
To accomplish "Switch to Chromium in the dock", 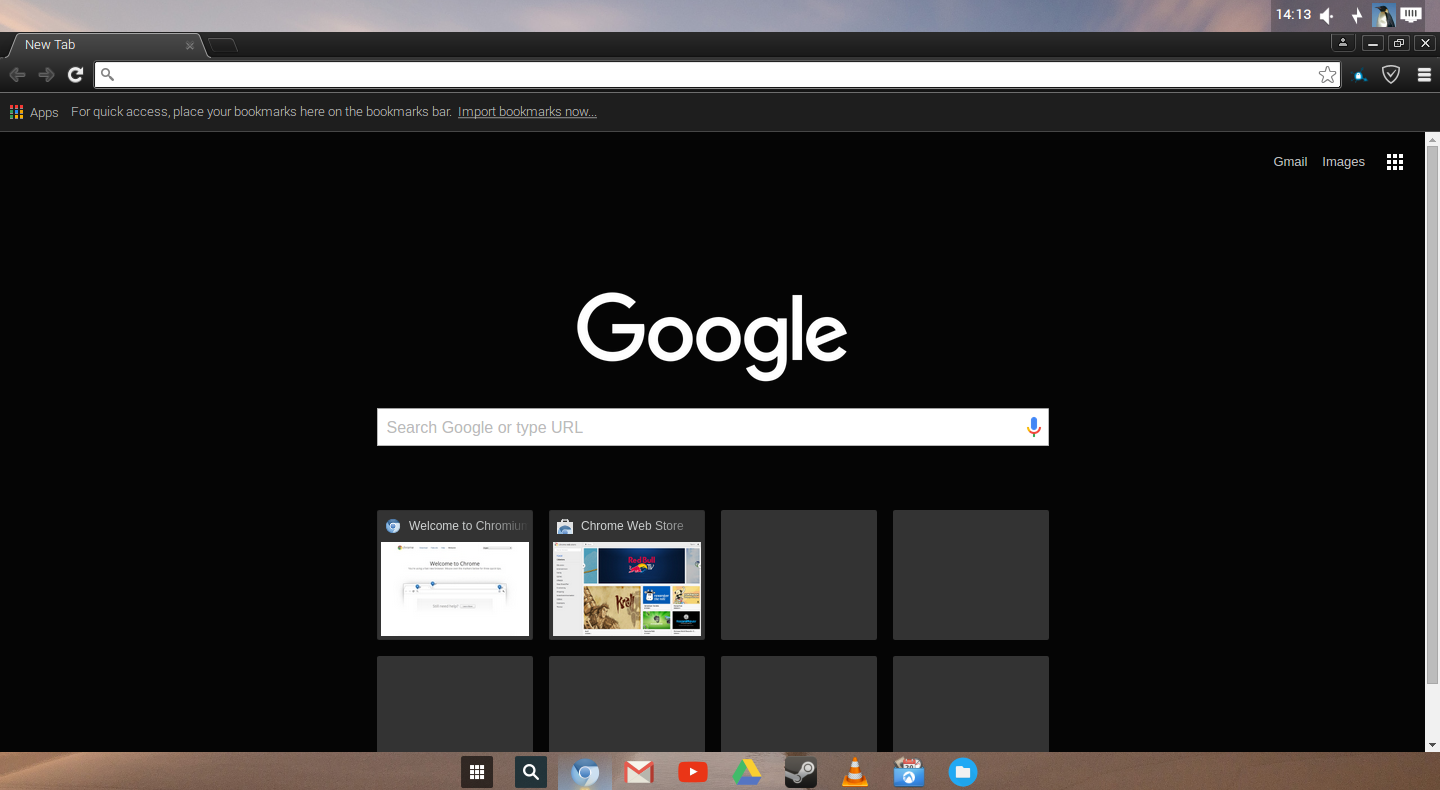I will pos(585,772).
